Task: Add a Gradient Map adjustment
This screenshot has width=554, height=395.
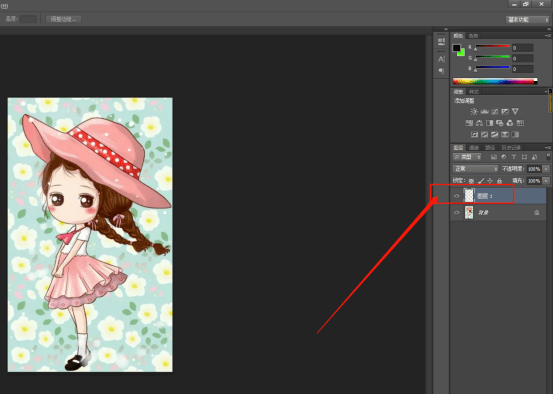Action: coord(515,134)
